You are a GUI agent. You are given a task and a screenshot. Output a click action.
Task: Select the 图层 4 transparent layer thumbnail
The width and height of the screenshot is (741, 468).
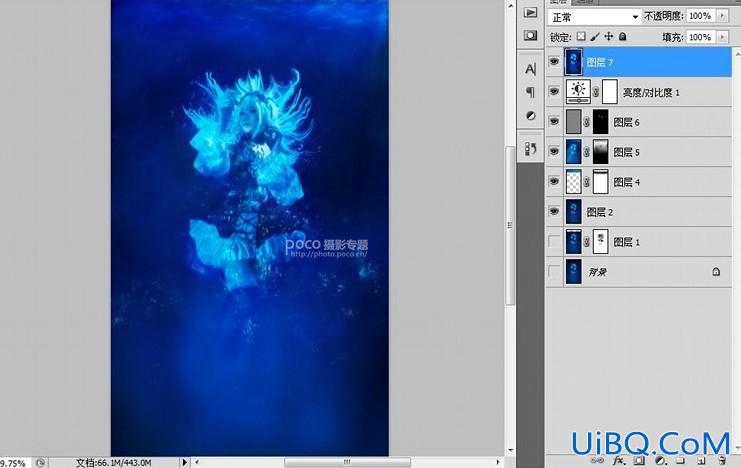click(573, 182)
